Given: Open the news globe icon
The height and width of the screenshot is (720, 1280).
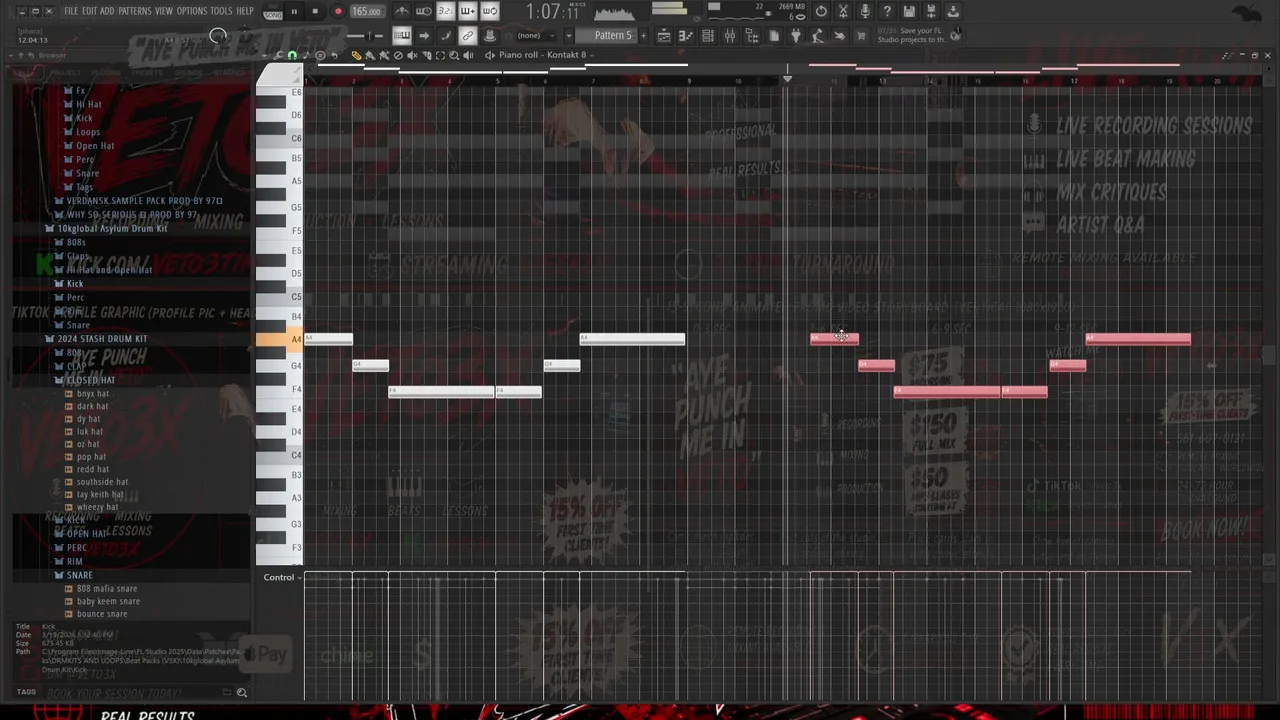Looking at the screenshot, I should click(x=955, y=36).
